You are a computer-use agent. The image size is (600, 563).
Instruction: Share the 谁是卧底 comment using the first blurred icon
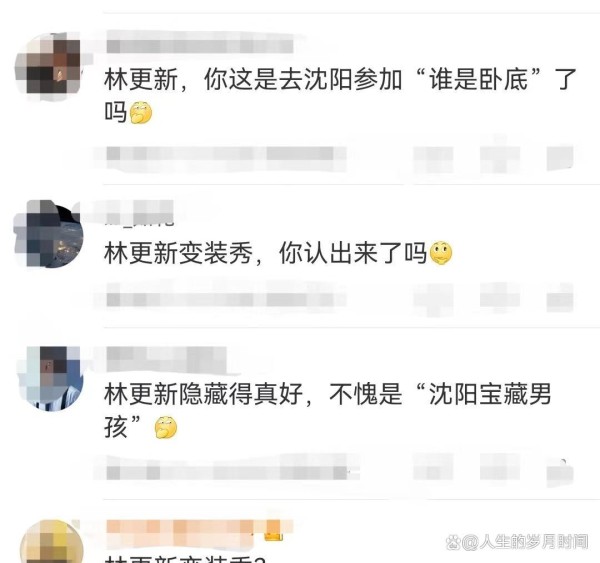(433, 158)
